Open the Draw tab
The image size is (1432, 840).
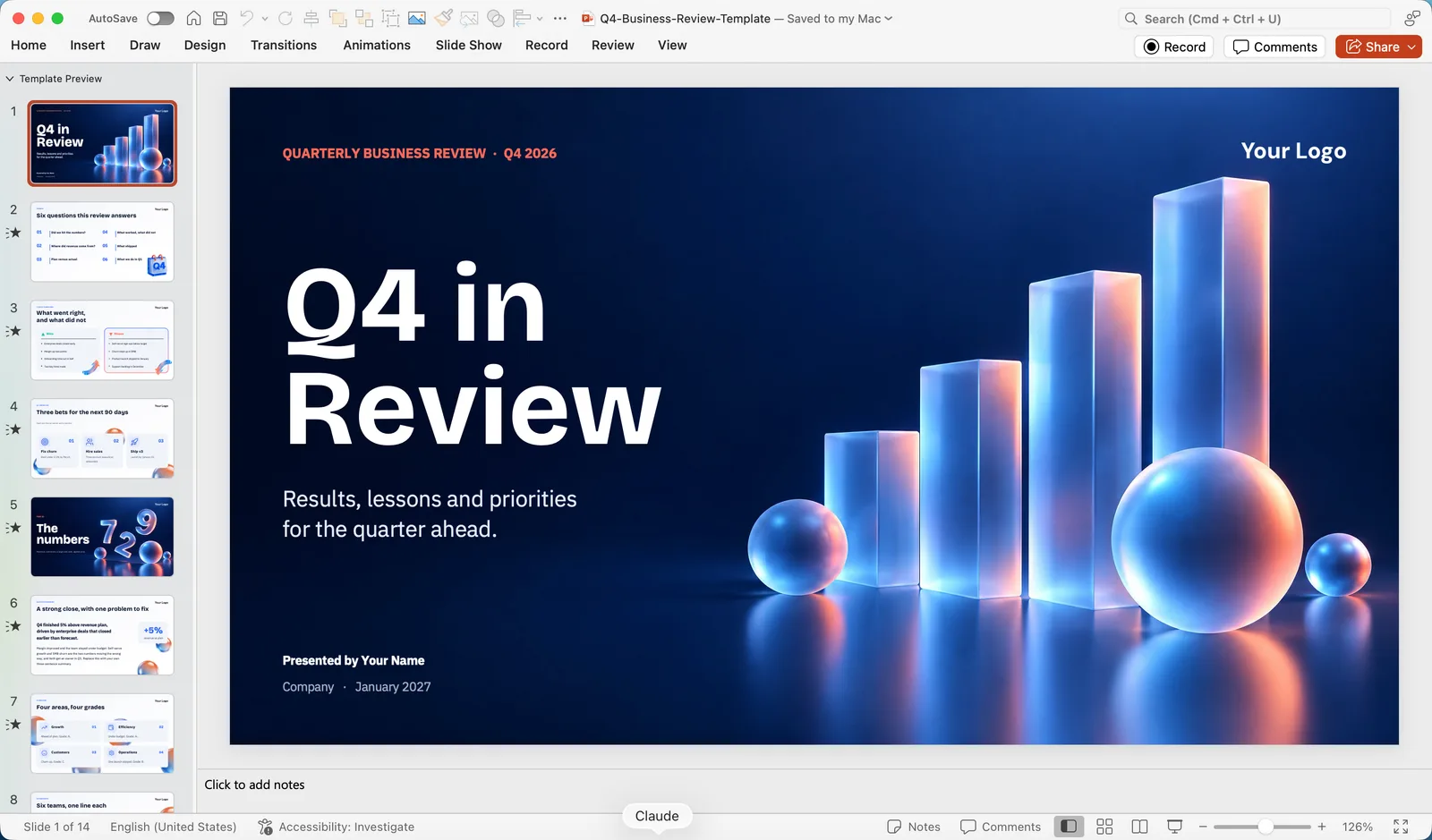145,45
